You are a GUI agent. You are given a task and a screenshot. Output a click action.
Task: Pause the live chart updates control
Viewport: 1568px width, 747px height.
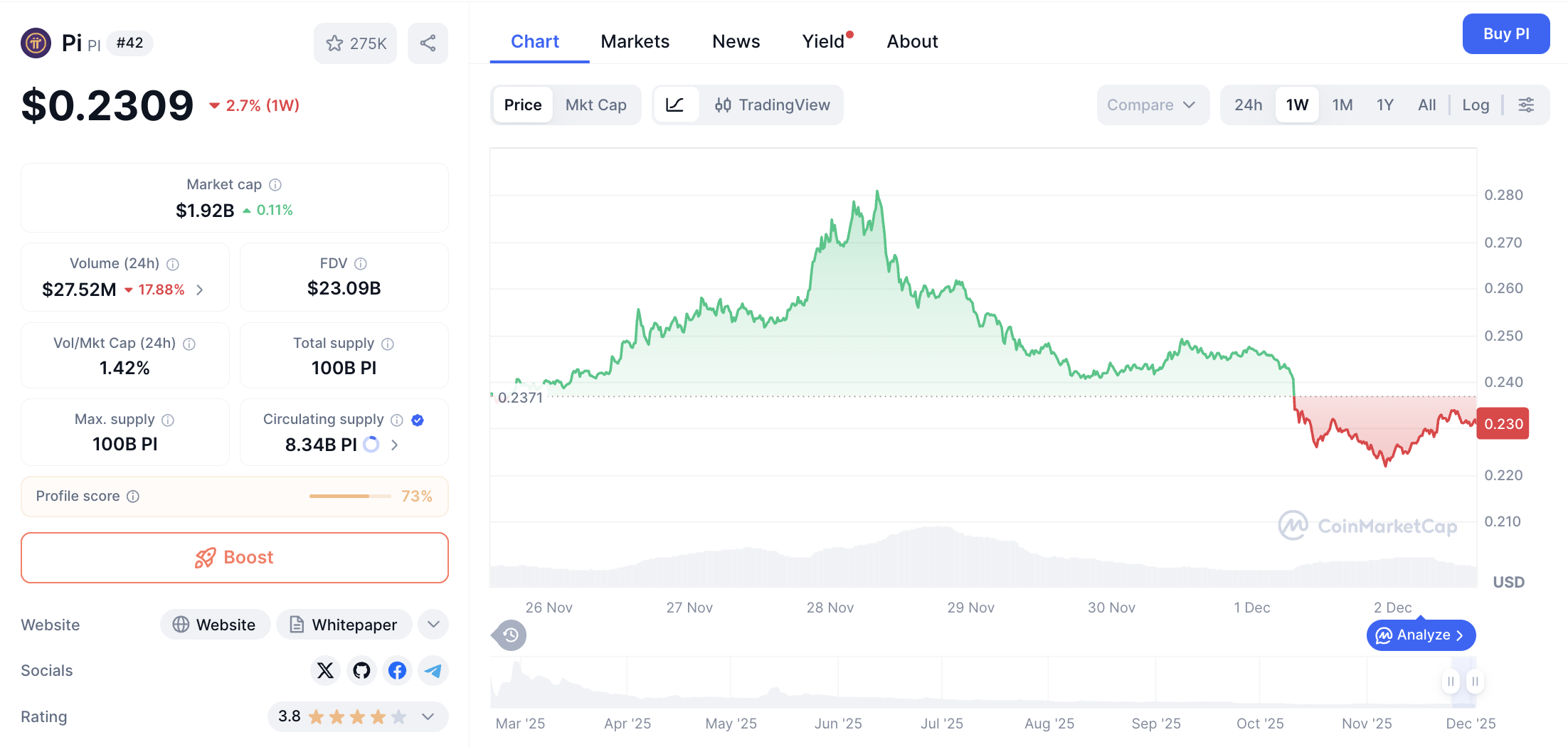point(1450,681)
